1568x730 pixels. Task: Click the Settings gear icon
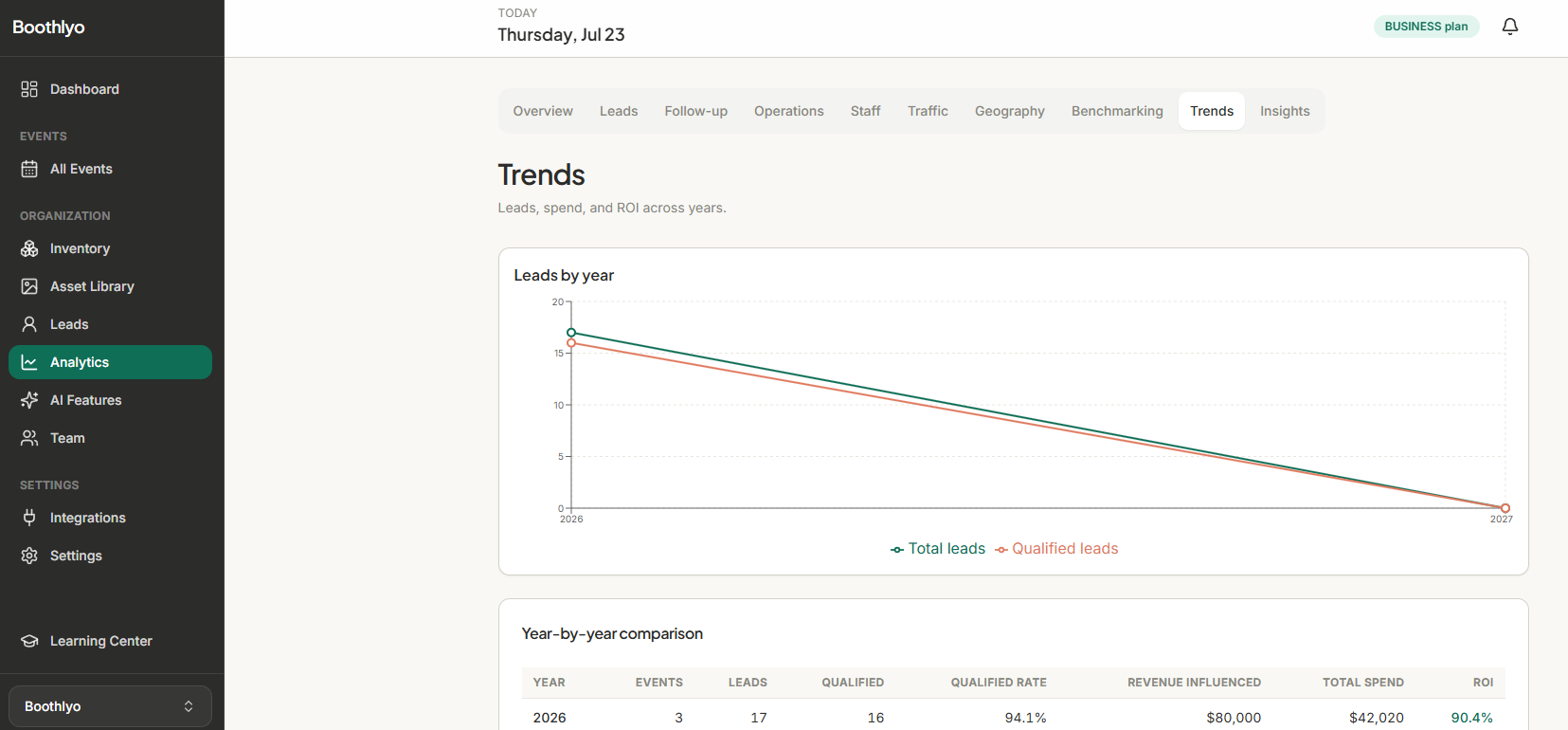click(29, 556)
